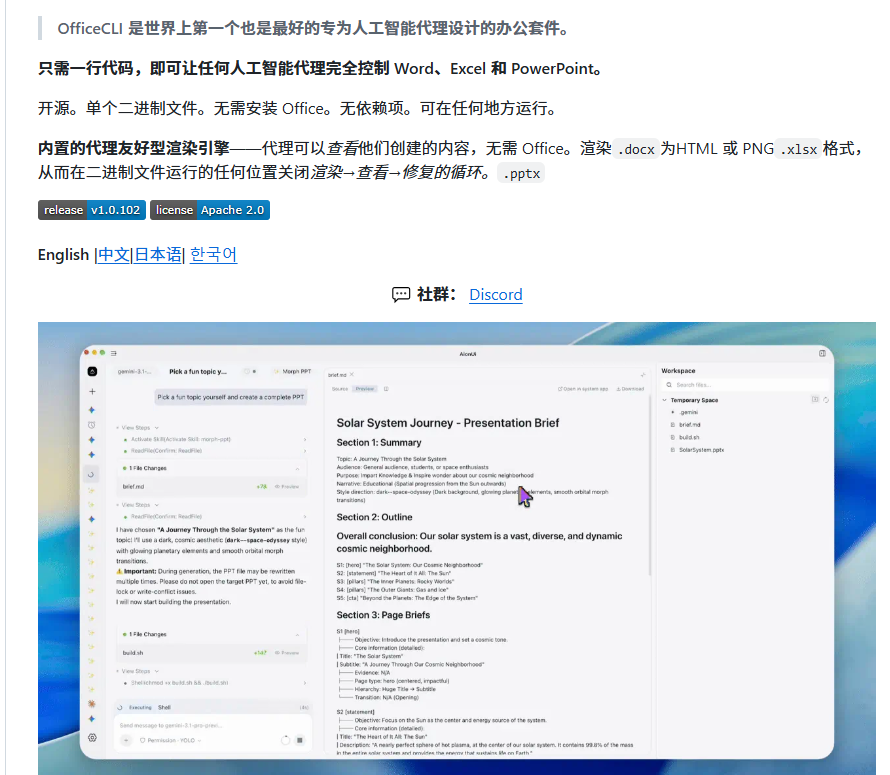Open the 한국어 language link

tap(213, 254)
